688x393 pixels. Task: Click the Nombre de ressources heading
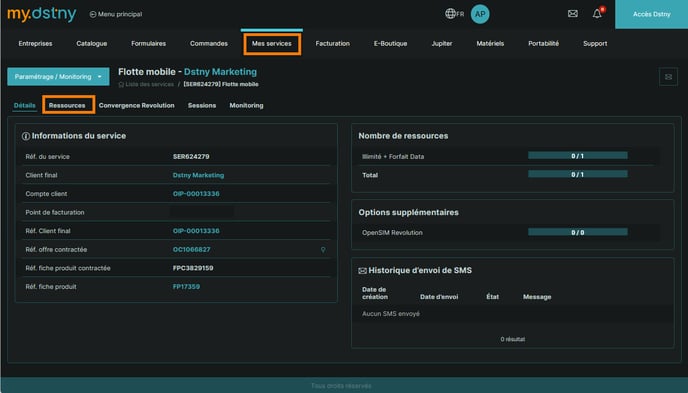403,136
